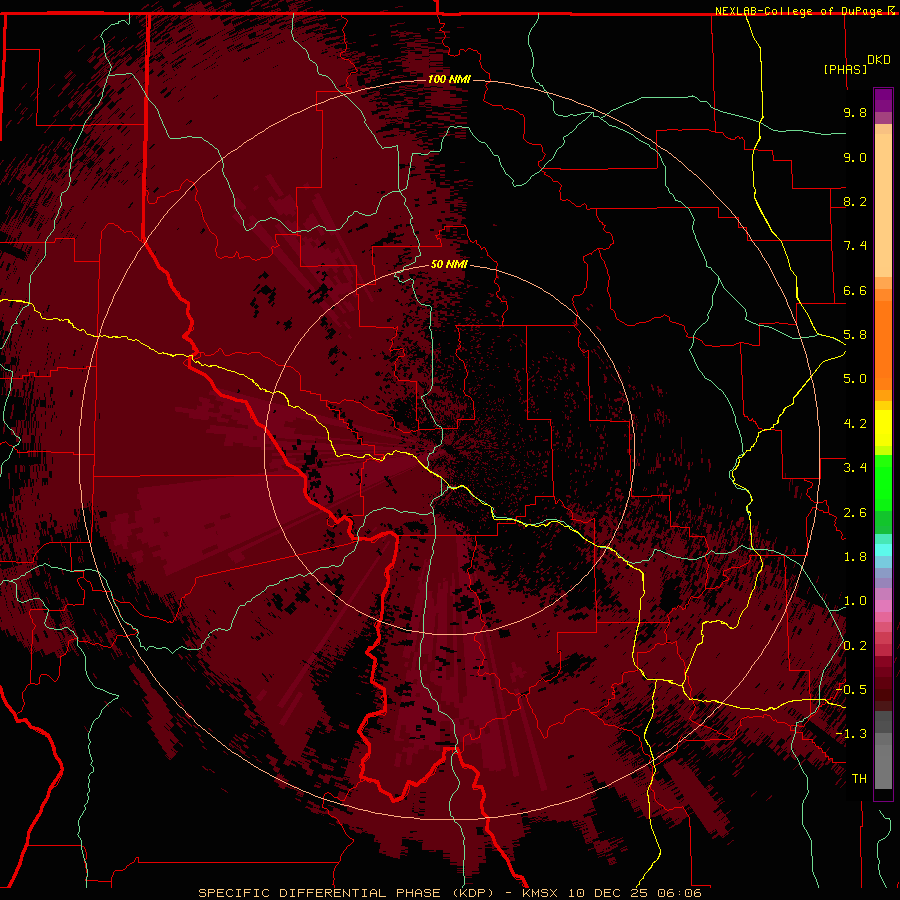Click the 5.0 value on the colorbar scale
This screenshot has width=900, height=900.
point(855,379)
